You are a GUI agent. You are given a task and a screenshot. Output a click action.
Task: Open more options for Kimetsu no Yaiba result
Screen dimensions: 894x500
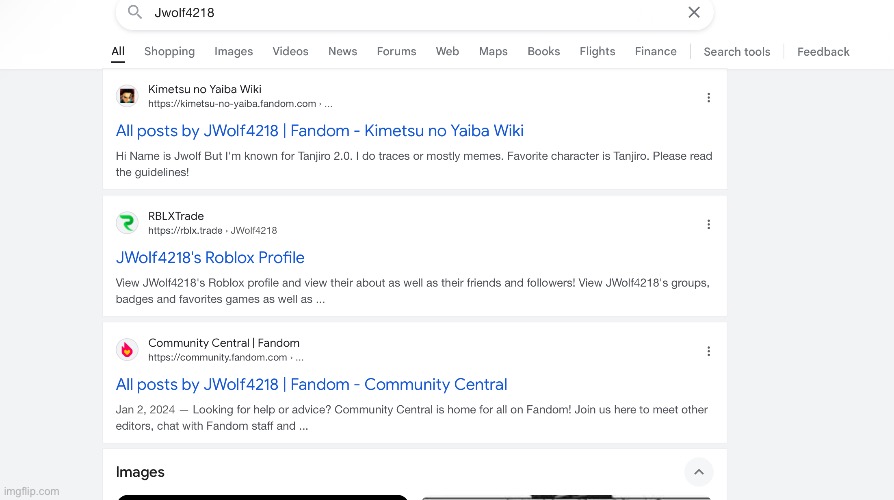tap(709, 97)
